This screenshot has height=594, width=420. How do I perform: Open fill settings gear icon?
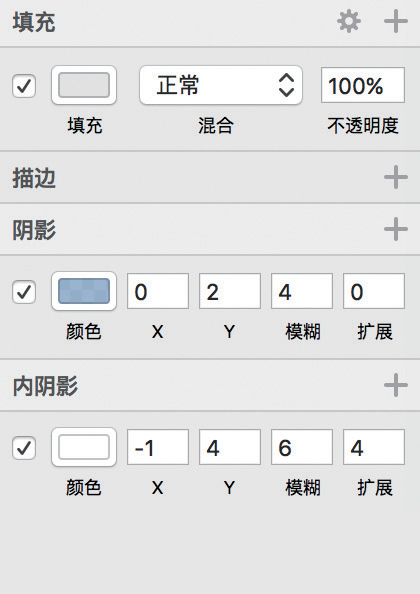[349, 22]
